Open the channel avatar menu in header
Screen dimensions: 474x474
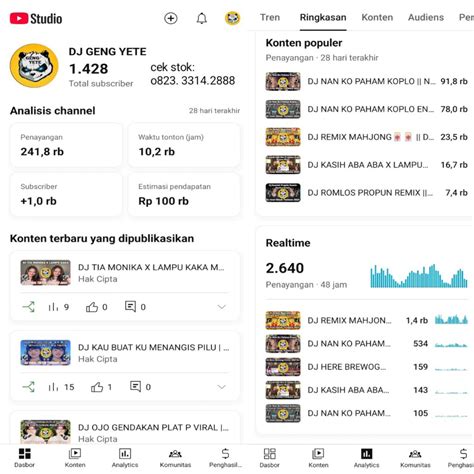click(232, 18)
